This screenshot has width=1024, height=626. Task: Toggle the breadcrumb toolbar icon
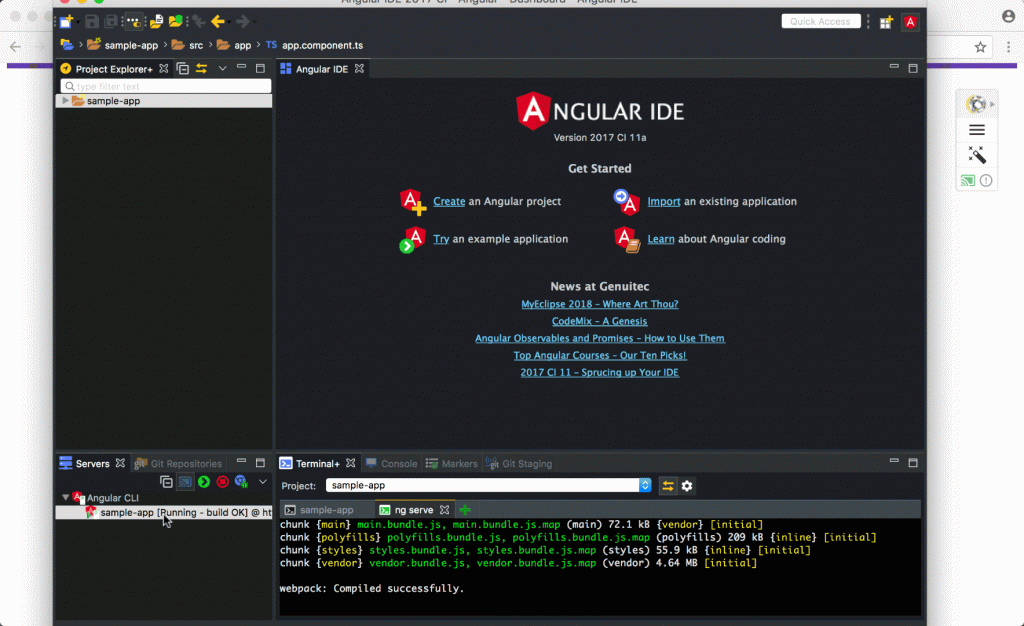pyautogui.click(x=133, y=22)
